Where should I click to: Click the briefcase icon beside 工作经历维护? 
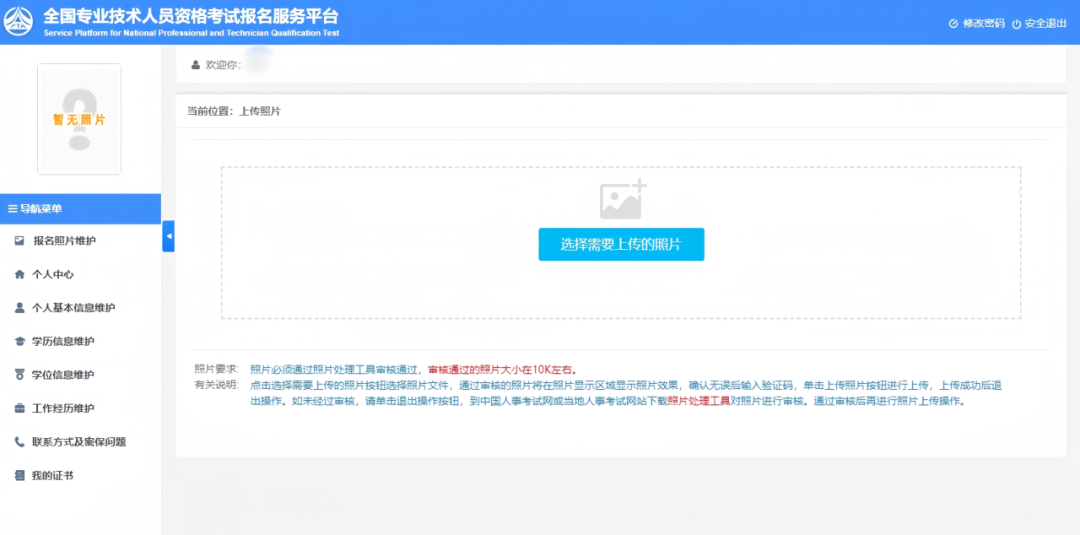(x=19, y=408)
